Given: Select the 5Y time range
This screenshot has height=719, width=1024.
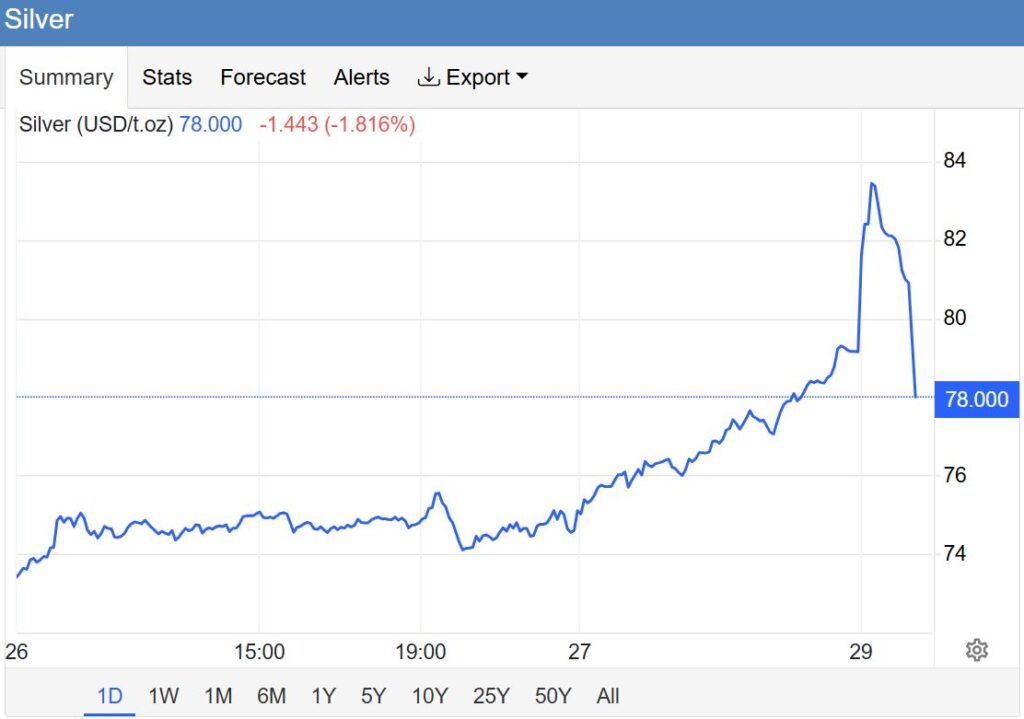Looking at the screenshot, I should point(373,696).
